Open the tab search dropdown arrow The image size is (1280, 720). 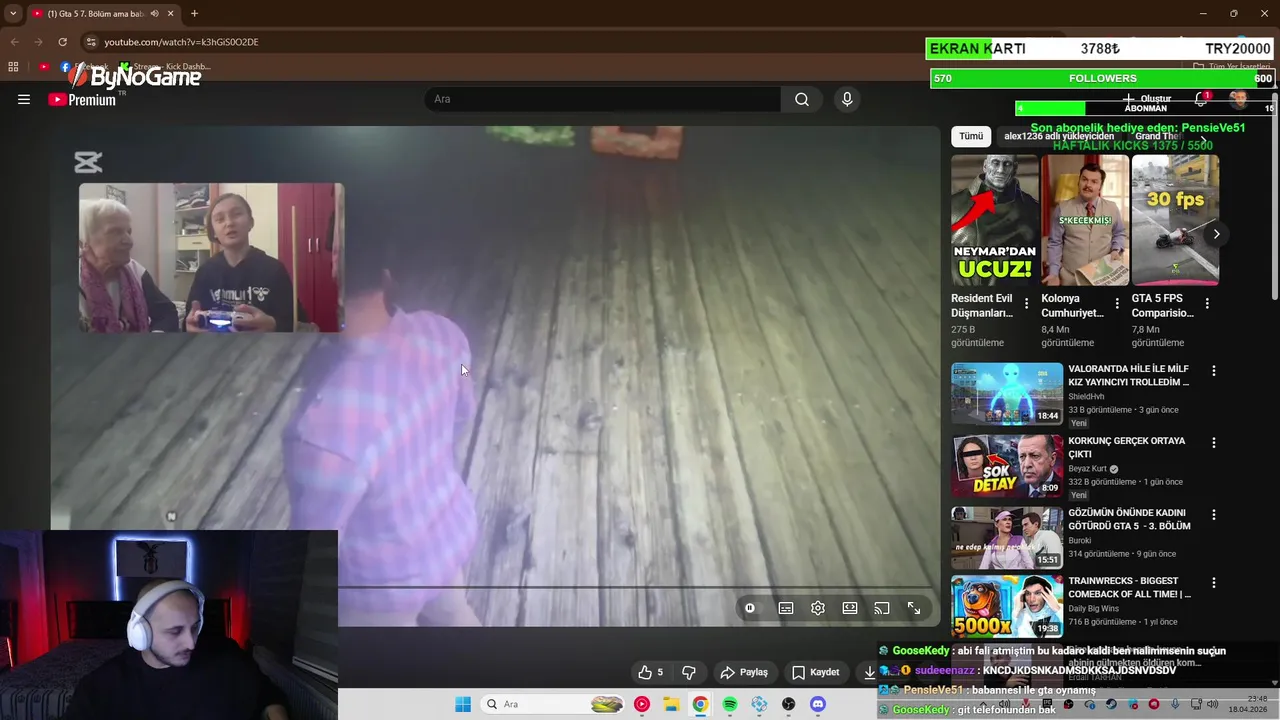[13, 14]
